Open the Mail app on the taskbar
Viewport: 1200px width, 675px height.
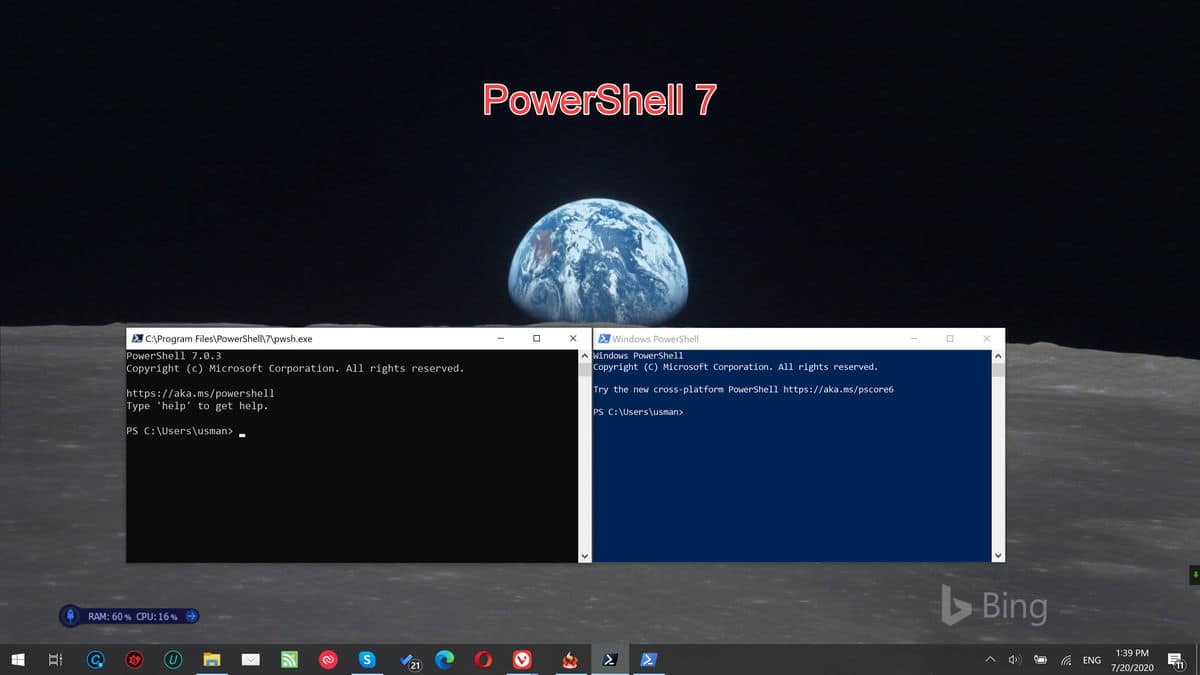[x=251, y=660]
